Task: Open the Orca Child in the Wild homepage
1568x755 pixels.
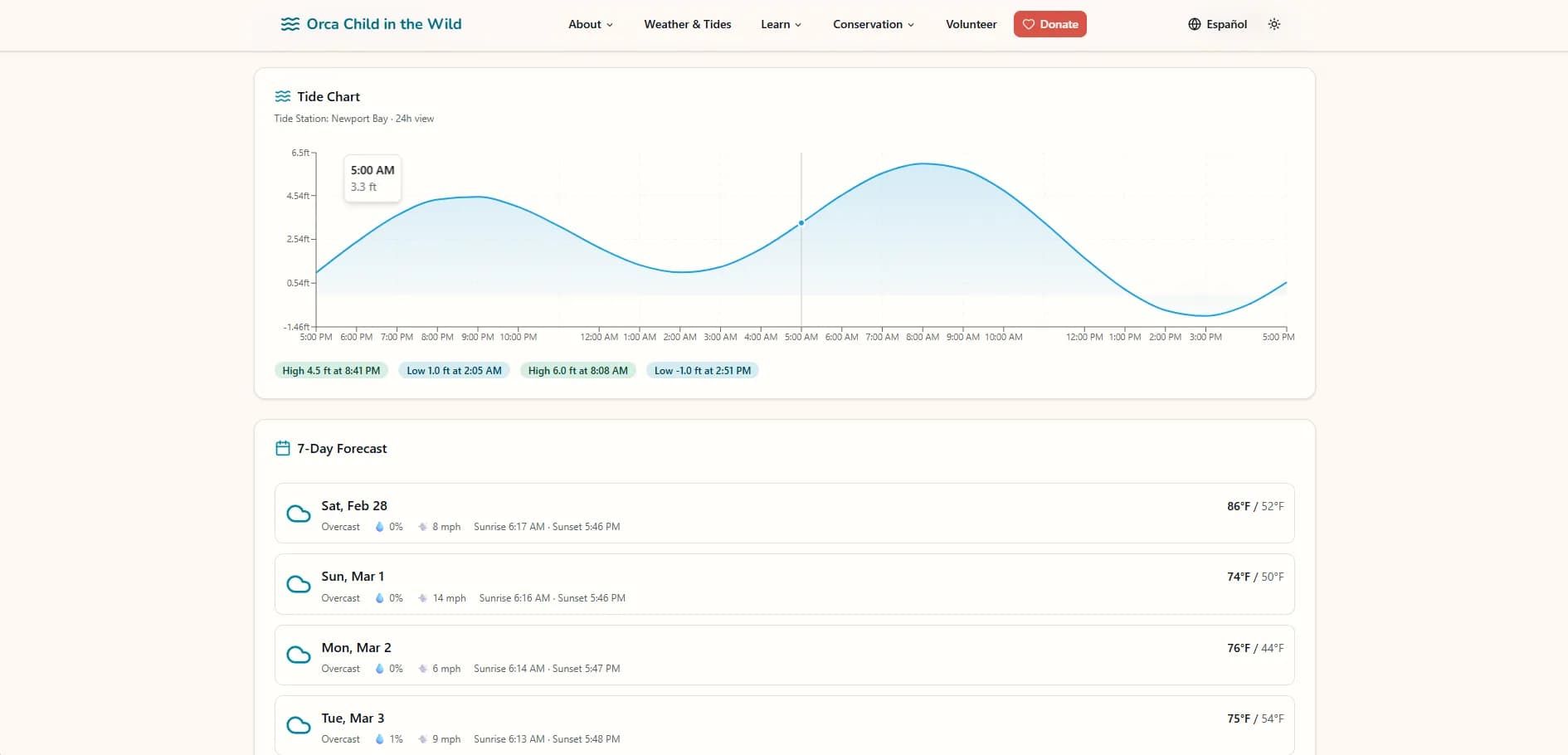Action: click(x=383, y=24)
